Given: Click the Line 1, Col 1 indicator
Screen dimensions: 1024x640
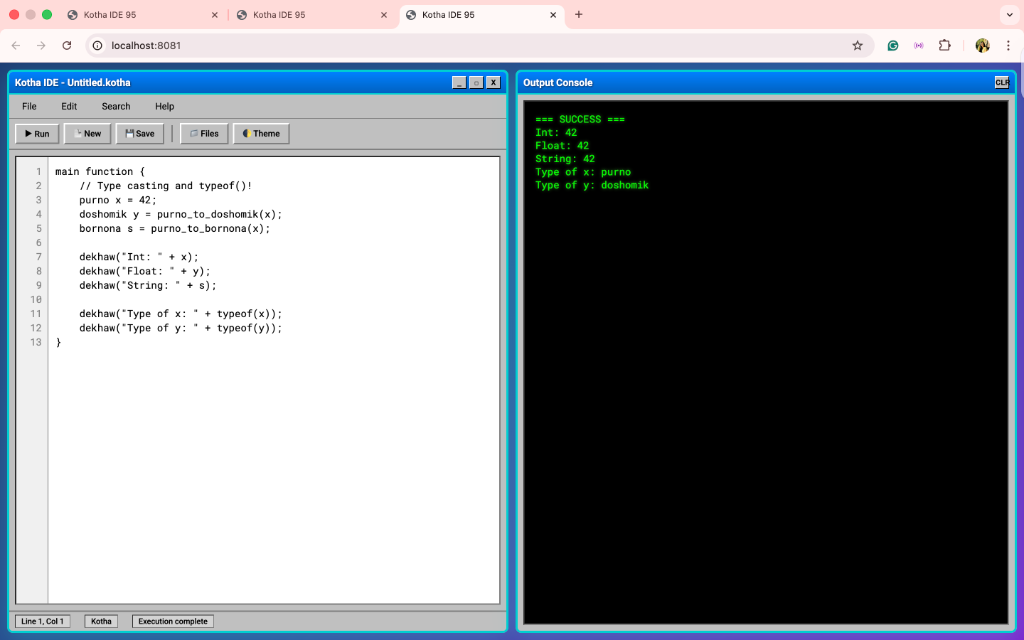Looking at the screenshot, I should [41, 620].
